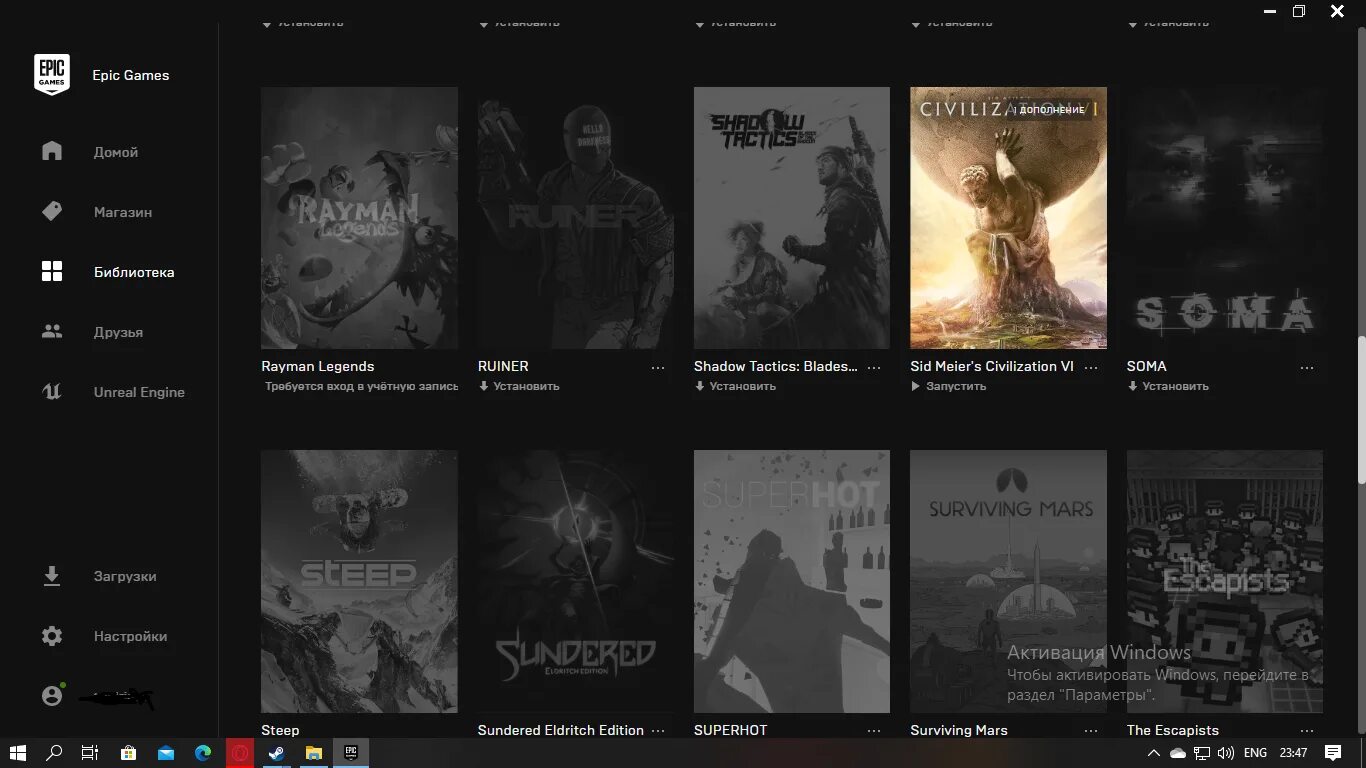Launch Microsoft Edge from the taskbar

203,752
